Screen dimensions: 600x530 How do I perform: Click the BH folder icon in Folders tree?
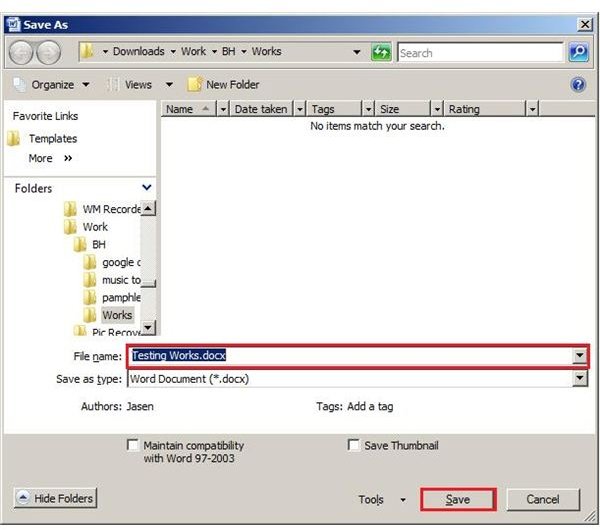[80, 244]
